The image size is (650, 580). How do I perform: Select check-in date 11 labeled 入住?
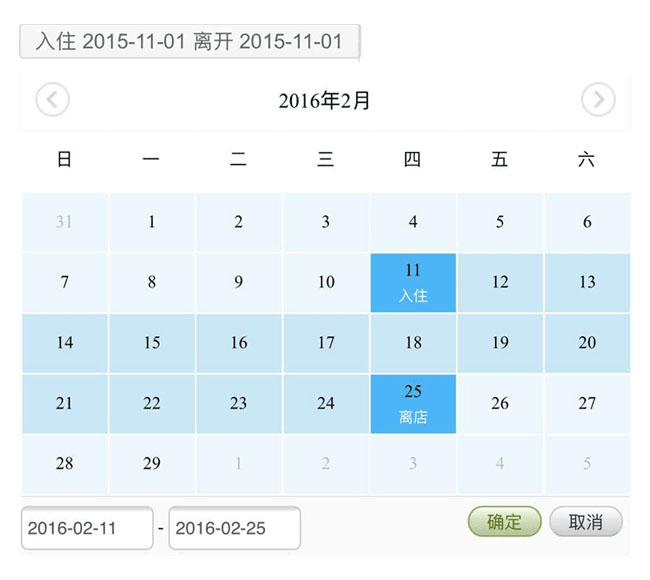click(413, 283)
